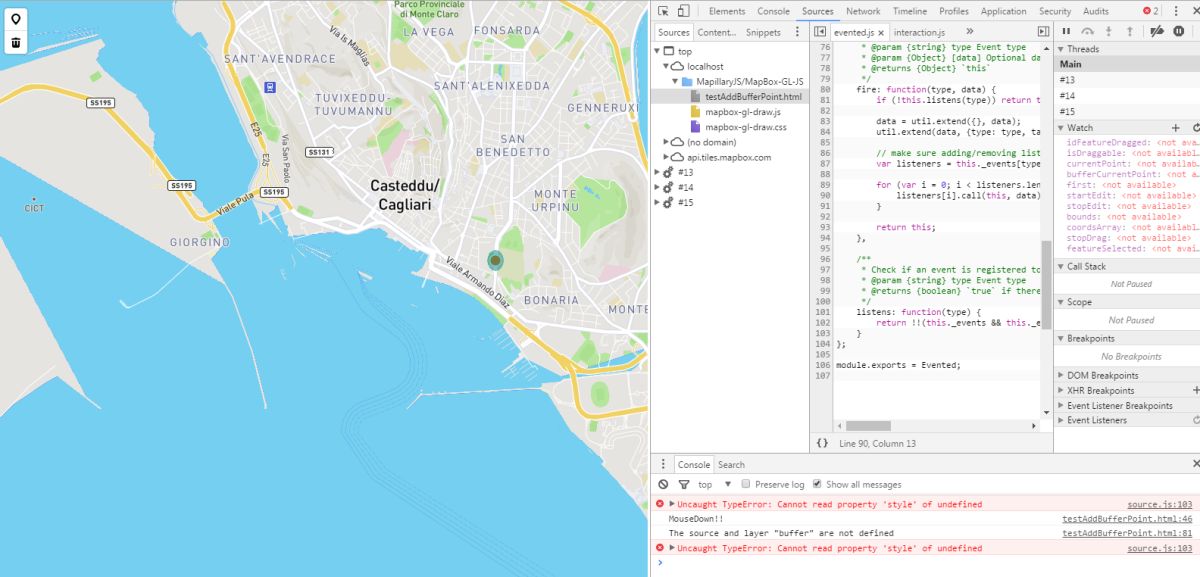1200x577 pixels.
Task: Toggle the device toolbar icon
Action: click(684, 11)
